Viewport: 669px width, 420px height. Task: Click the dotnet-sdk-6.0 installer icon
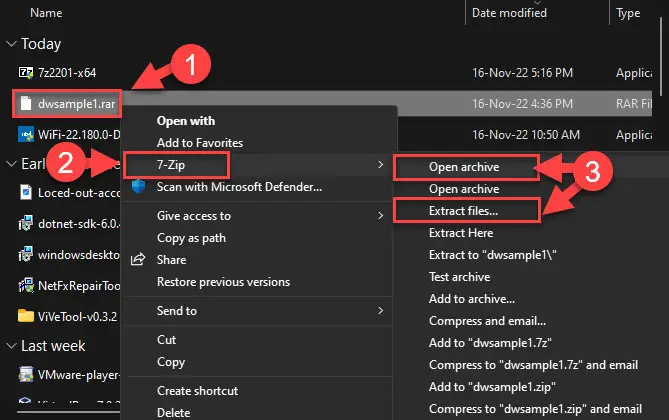[x=26, y=223]
